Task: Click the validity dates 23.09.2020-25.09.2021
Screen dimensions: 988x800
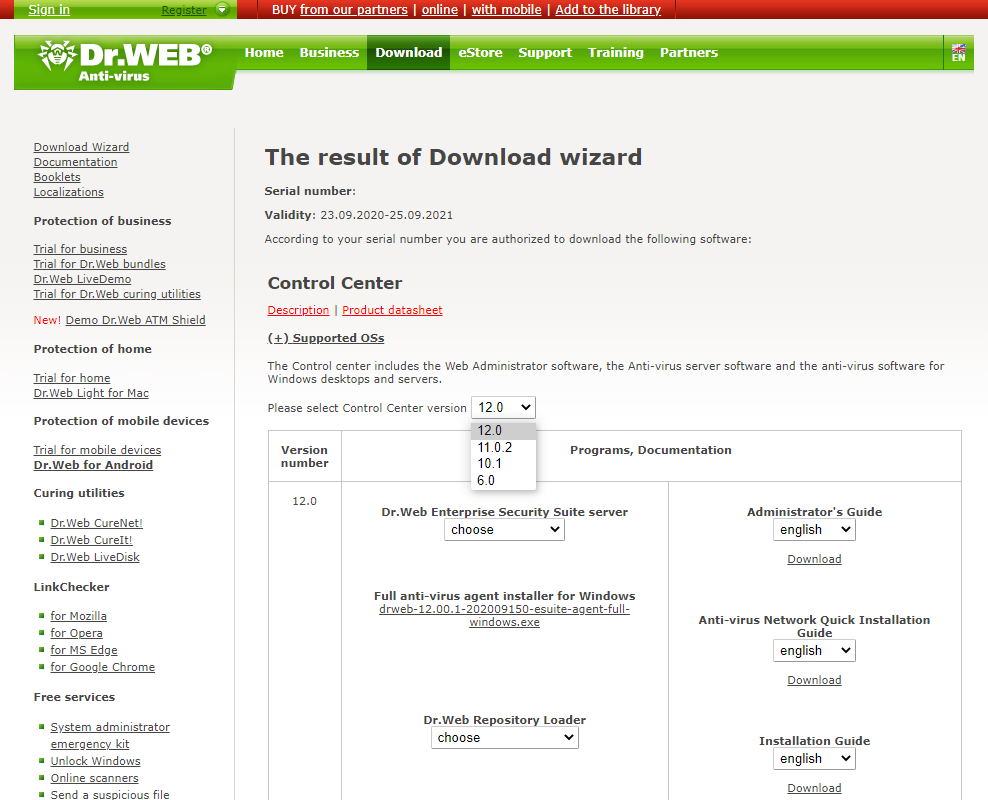Action: [x=386, y=215]
